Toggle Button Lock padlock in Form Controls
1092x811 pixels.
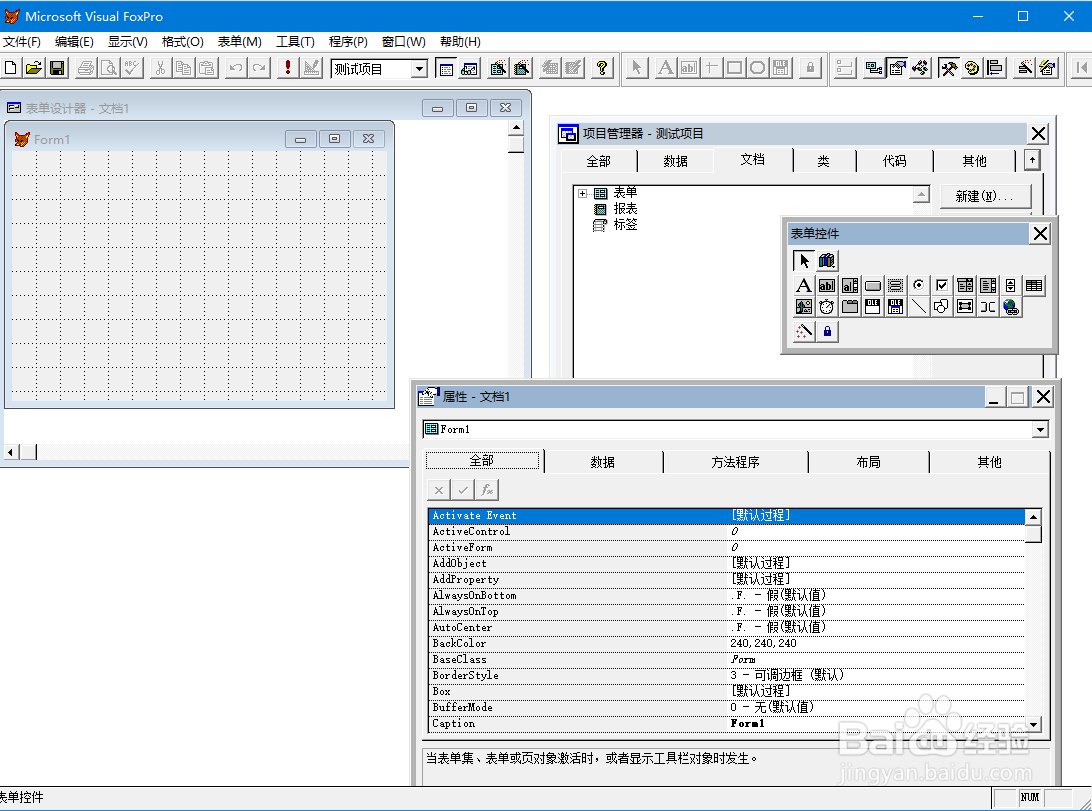coord(827,331)
